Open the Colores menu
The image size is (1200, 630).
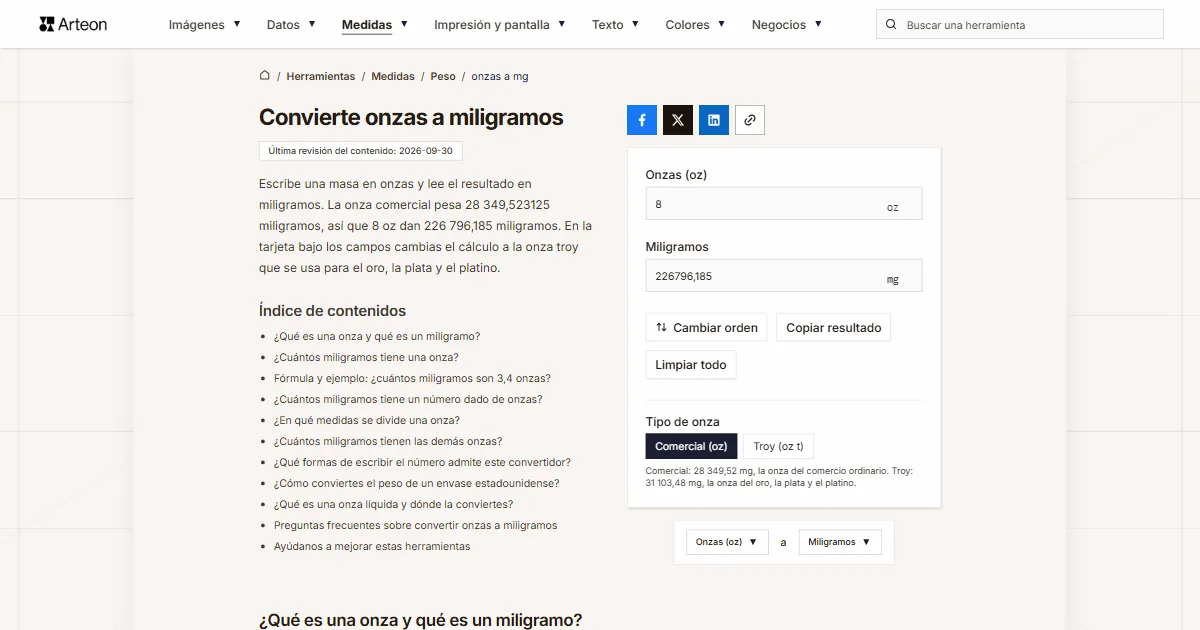click(x=696, y=25)
